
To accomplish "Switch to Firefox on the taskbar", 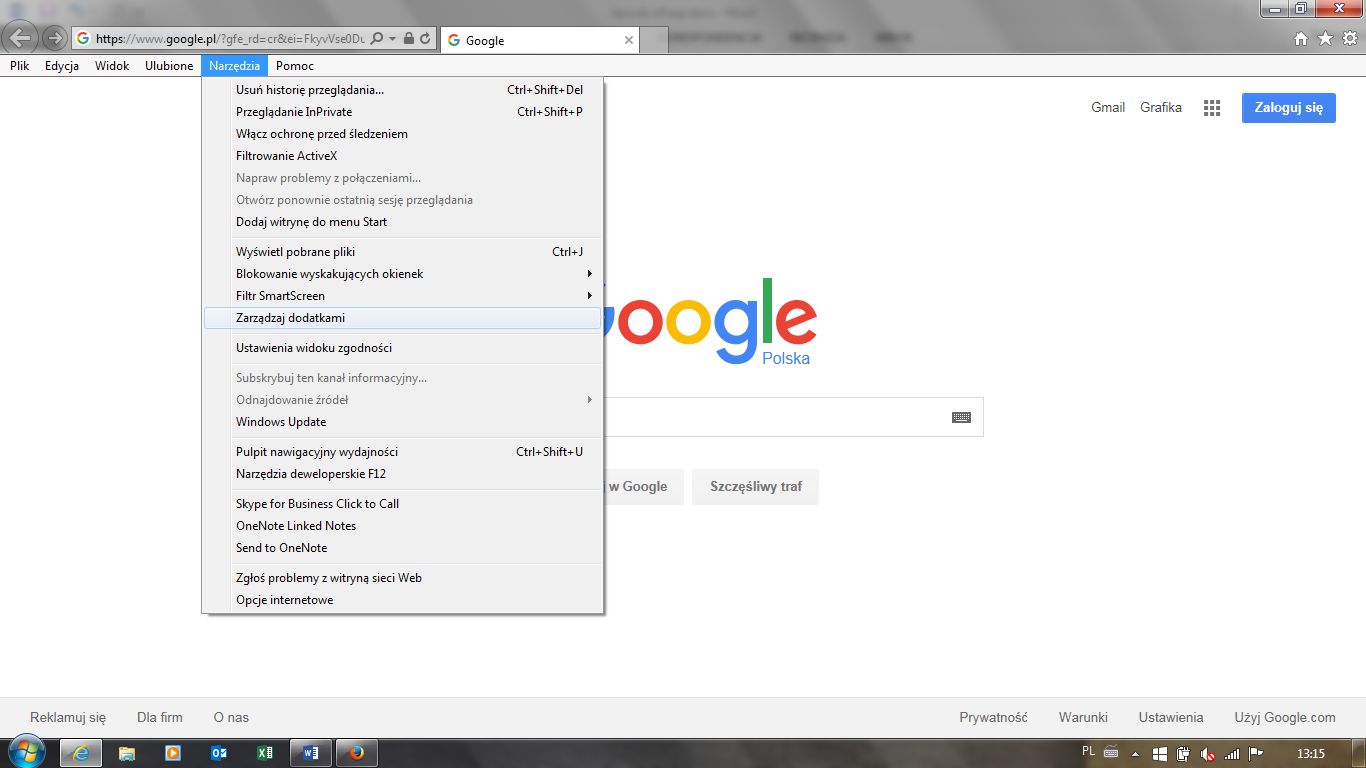I will point(357,753).
